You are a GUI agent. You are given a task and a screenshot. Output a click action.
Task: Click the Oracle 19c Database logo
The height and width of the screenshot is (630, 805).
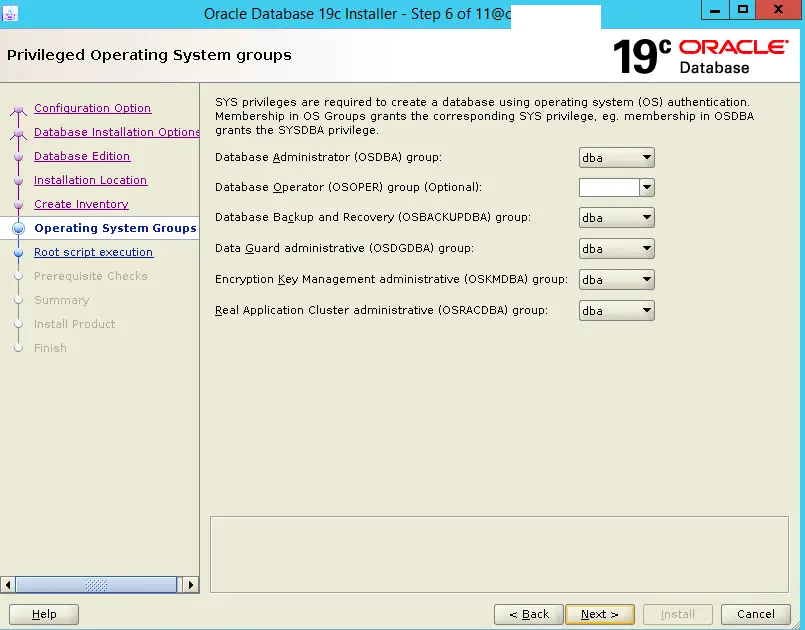tap(700, 56)
